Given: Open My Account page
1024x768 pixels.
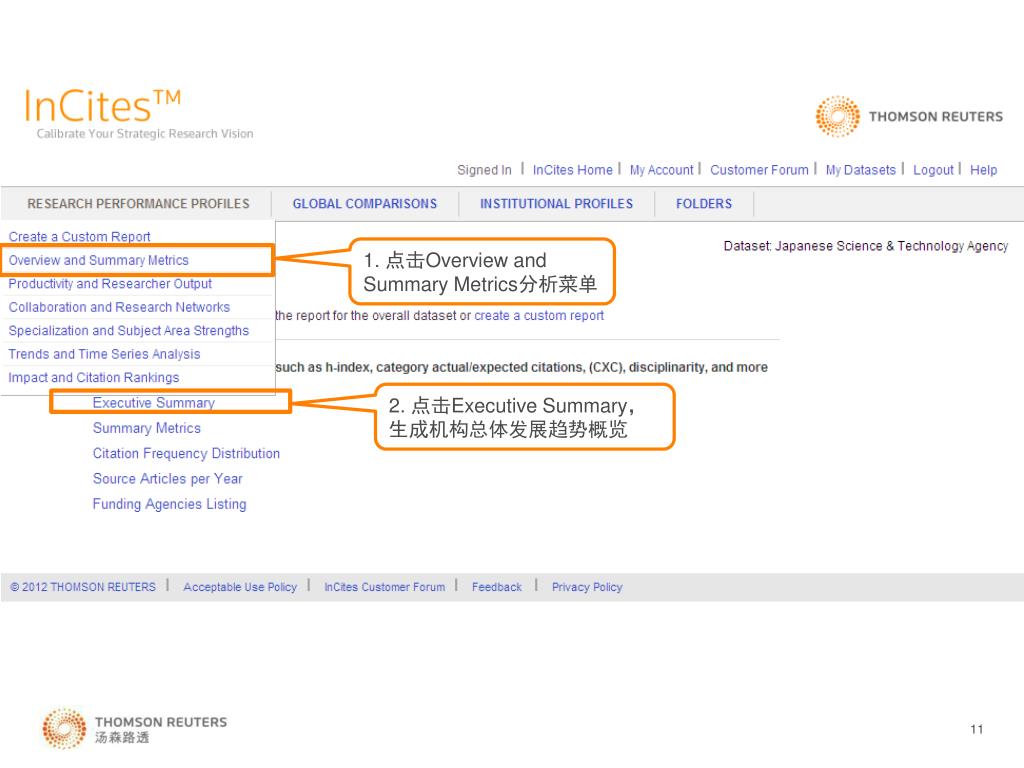Looking at the screenshot, I should [x=662, y=170].
